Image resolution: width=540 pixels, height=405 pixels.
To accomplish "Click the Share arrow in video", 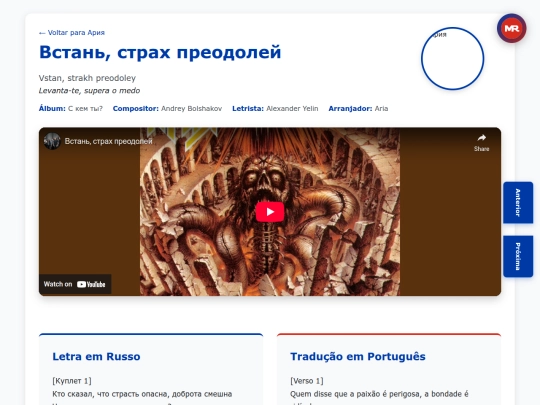I will (x=481, y=142).
